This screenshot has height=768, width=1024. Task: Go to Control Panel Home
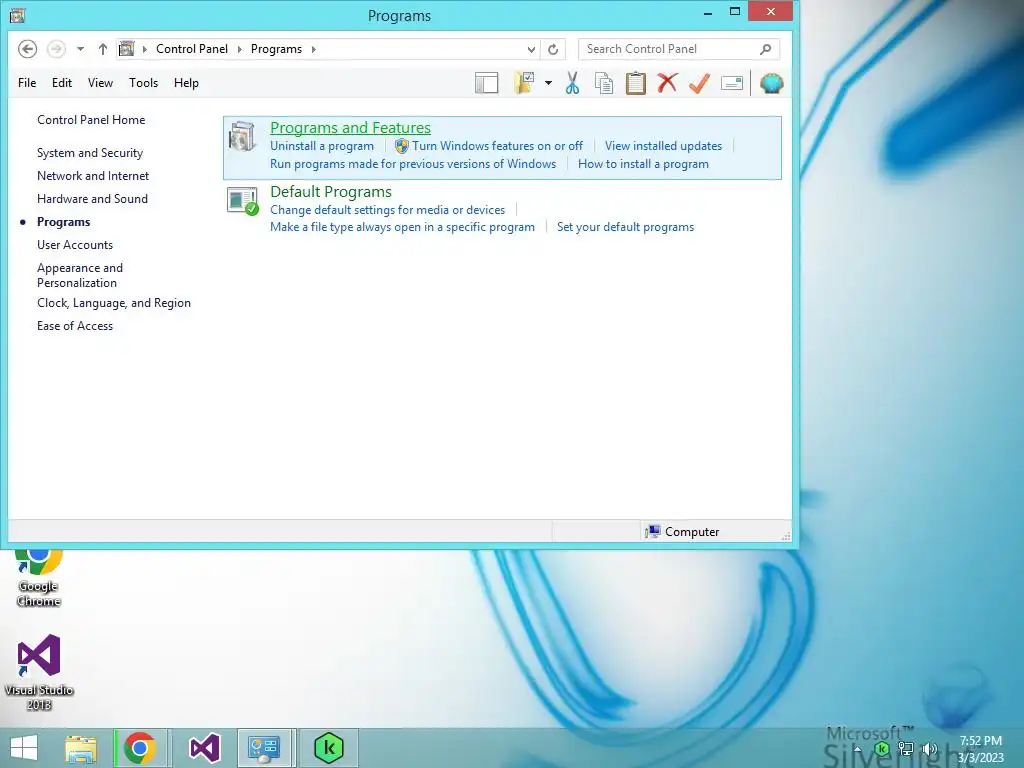(91, 120)
